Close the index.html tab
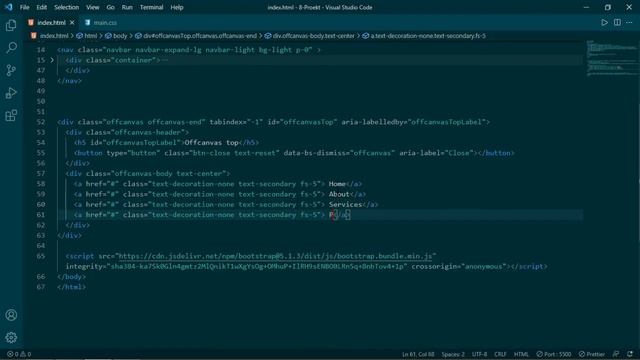Viewport: 640px width, 360px height. 72,22
